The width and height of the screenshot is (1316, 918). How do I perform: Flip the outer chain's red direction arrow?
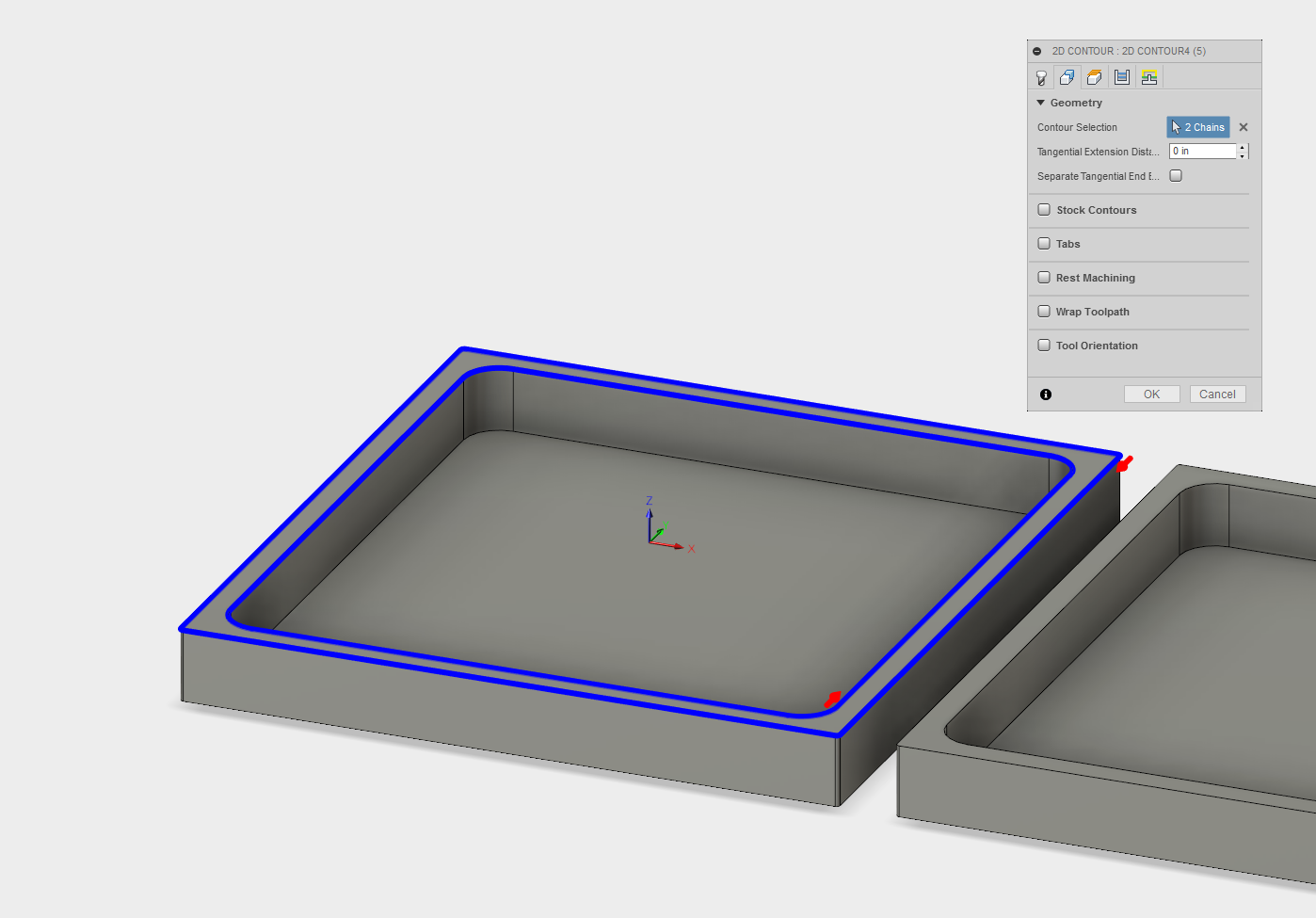[1124, 463]
